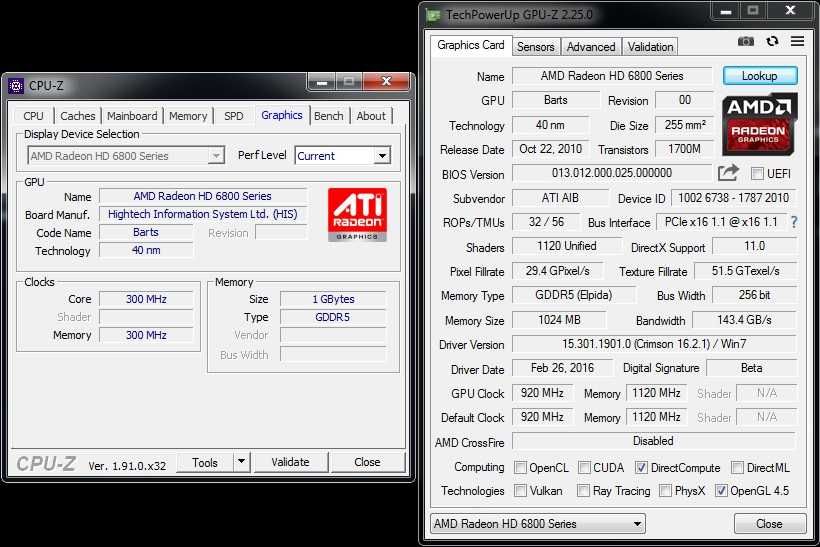Take a GPU-Z screenshot with camera icon
The width and height of the screenshot is (820, 547).
point(746,41)
